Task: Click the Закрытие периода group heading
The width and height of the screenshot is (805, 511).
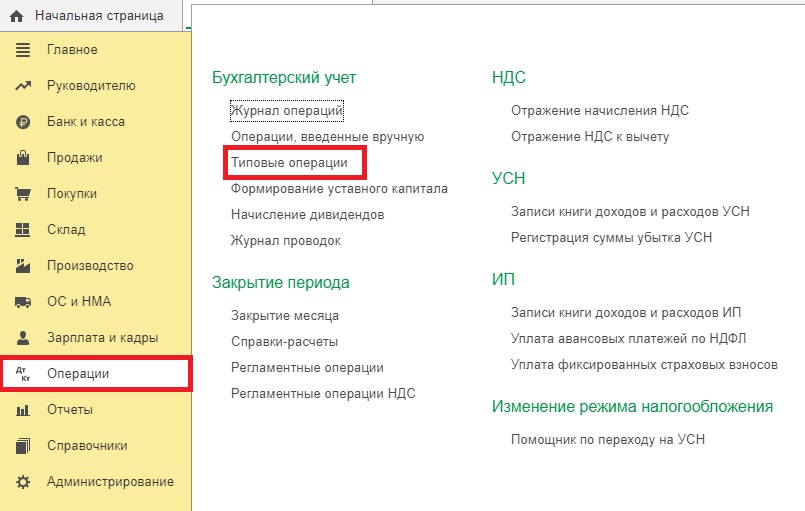Action: point(281,282)
